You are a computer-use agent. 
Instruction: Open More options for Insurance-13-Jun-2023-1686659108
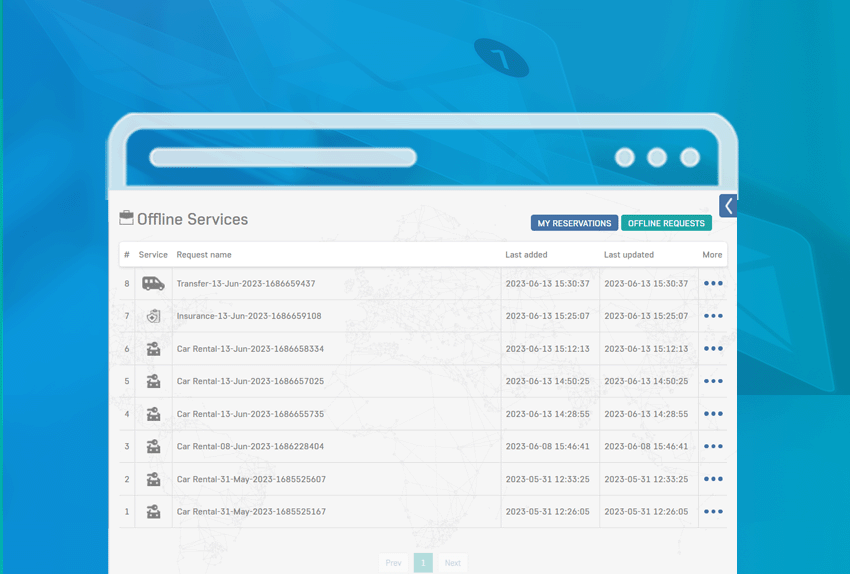coord(713,316)
